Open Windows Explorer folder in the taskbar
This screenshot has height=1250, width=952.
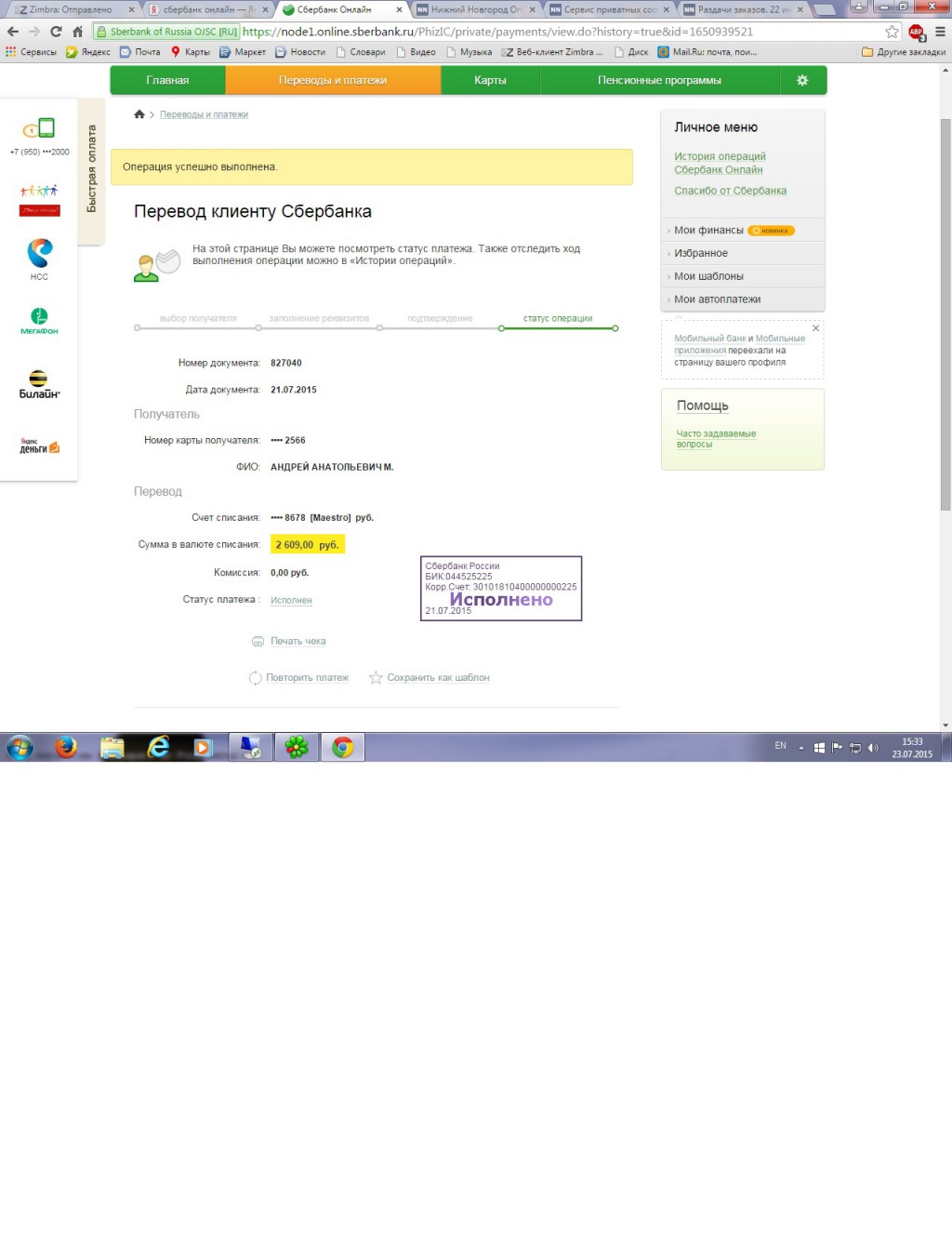coord(112,747)
